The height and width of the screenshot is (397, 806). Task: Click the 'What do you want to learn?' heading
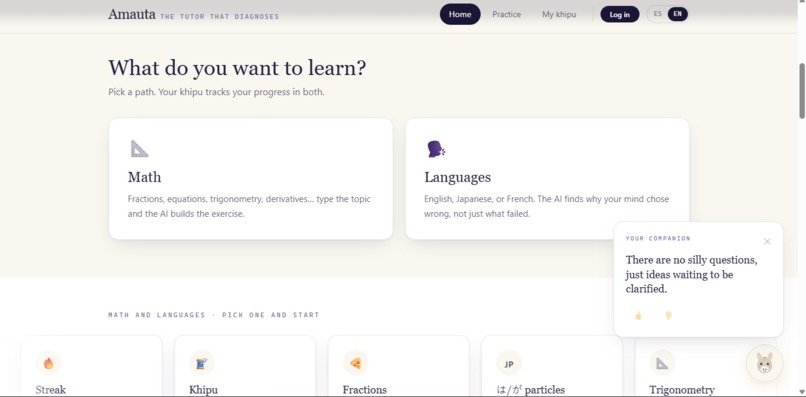tap(237, 68)
